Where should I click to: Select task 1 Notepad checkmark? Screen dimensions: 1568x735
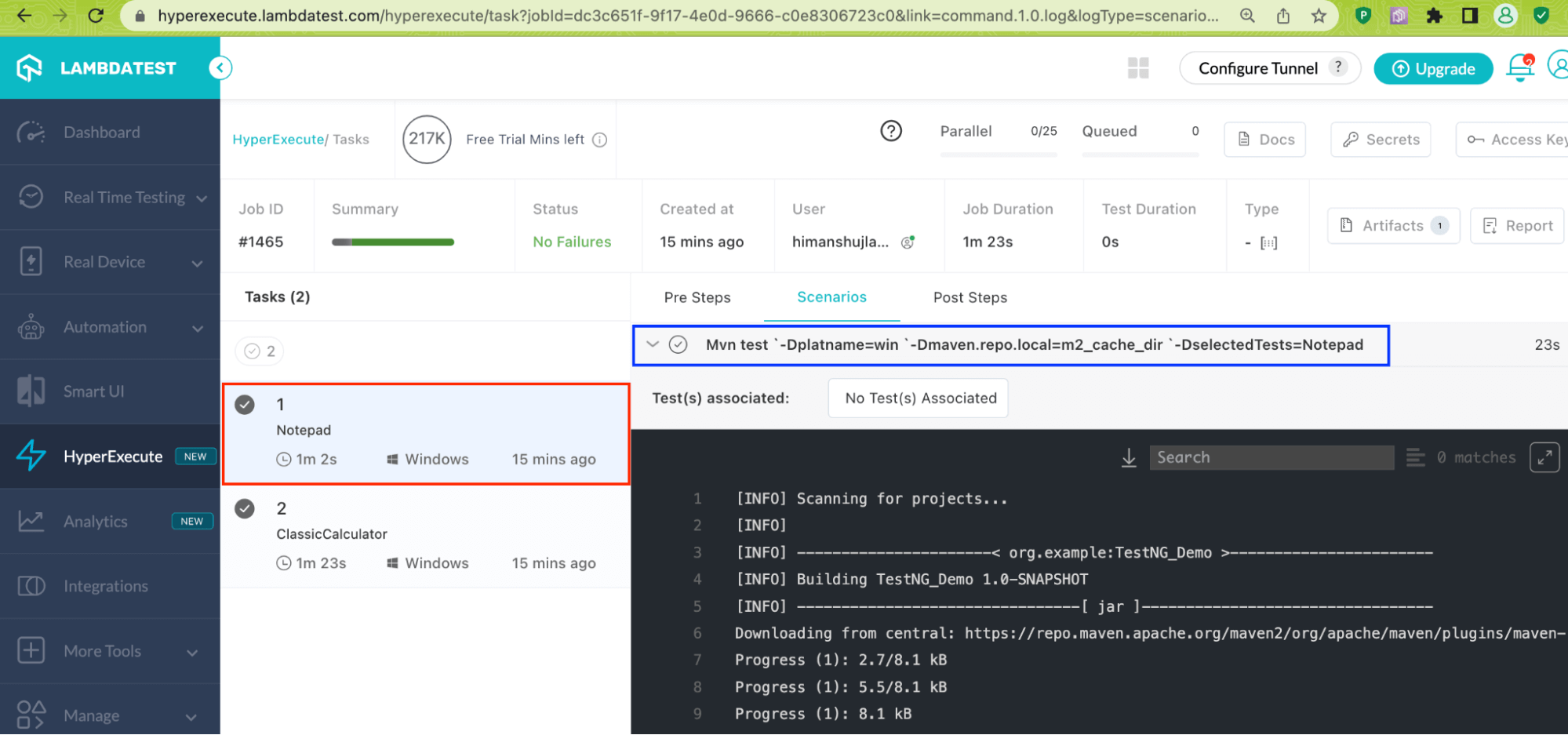coord(246,405)
